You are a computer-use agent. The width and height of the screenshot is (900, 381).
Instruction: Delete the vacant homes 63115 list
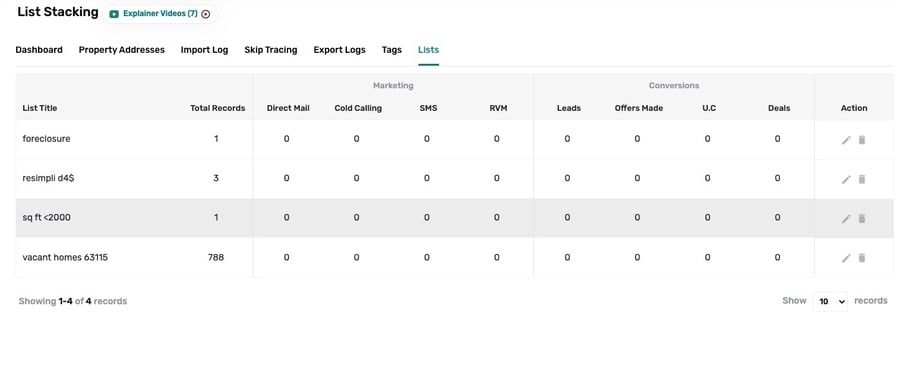point(862,258)
